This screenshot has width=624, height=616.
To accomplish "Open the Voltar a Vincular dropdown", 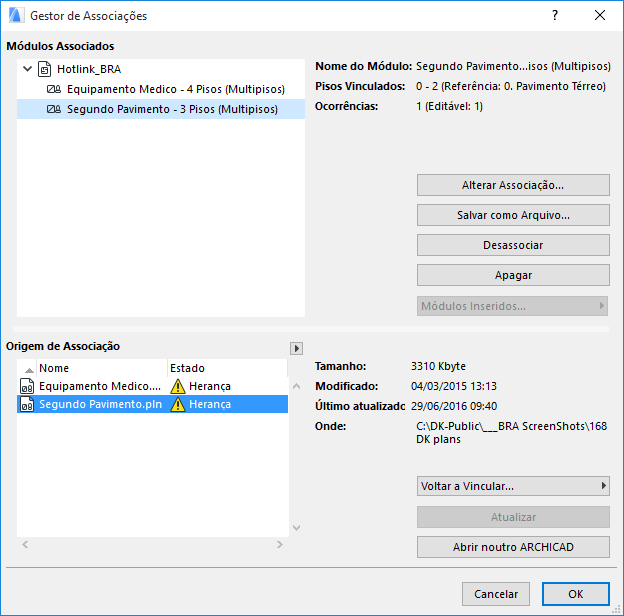I will tap(513, 486).
